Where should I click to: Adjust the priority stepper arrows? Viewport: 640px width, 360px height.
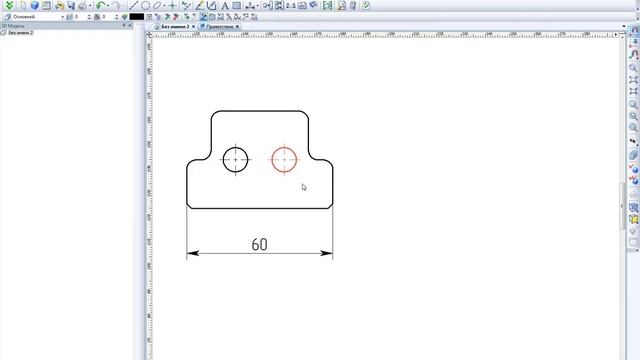pyautogui.click(x=117, y=17)
